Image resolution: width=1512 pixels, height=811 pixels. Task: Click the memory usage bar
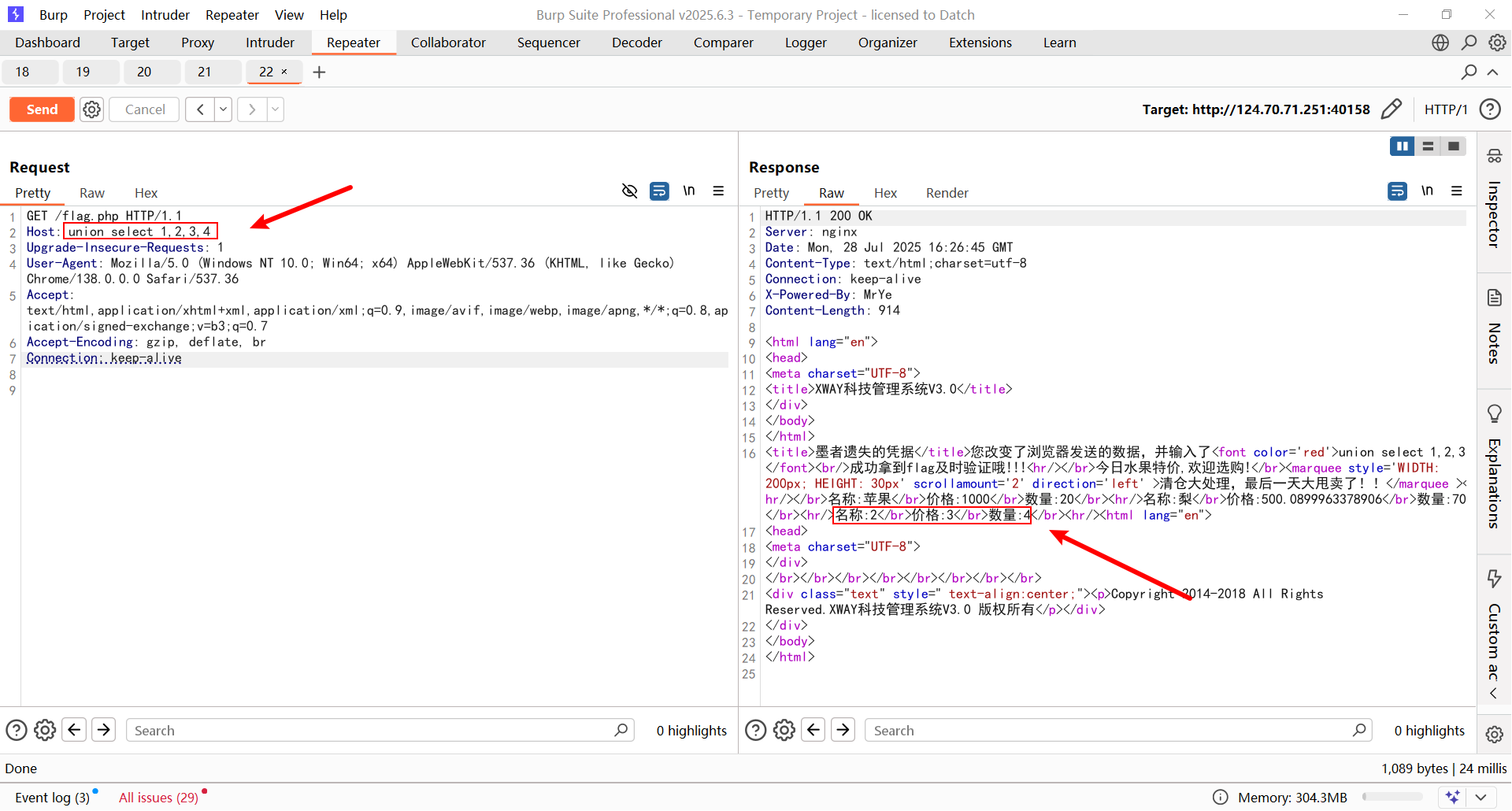click(x=1392, y=797)
